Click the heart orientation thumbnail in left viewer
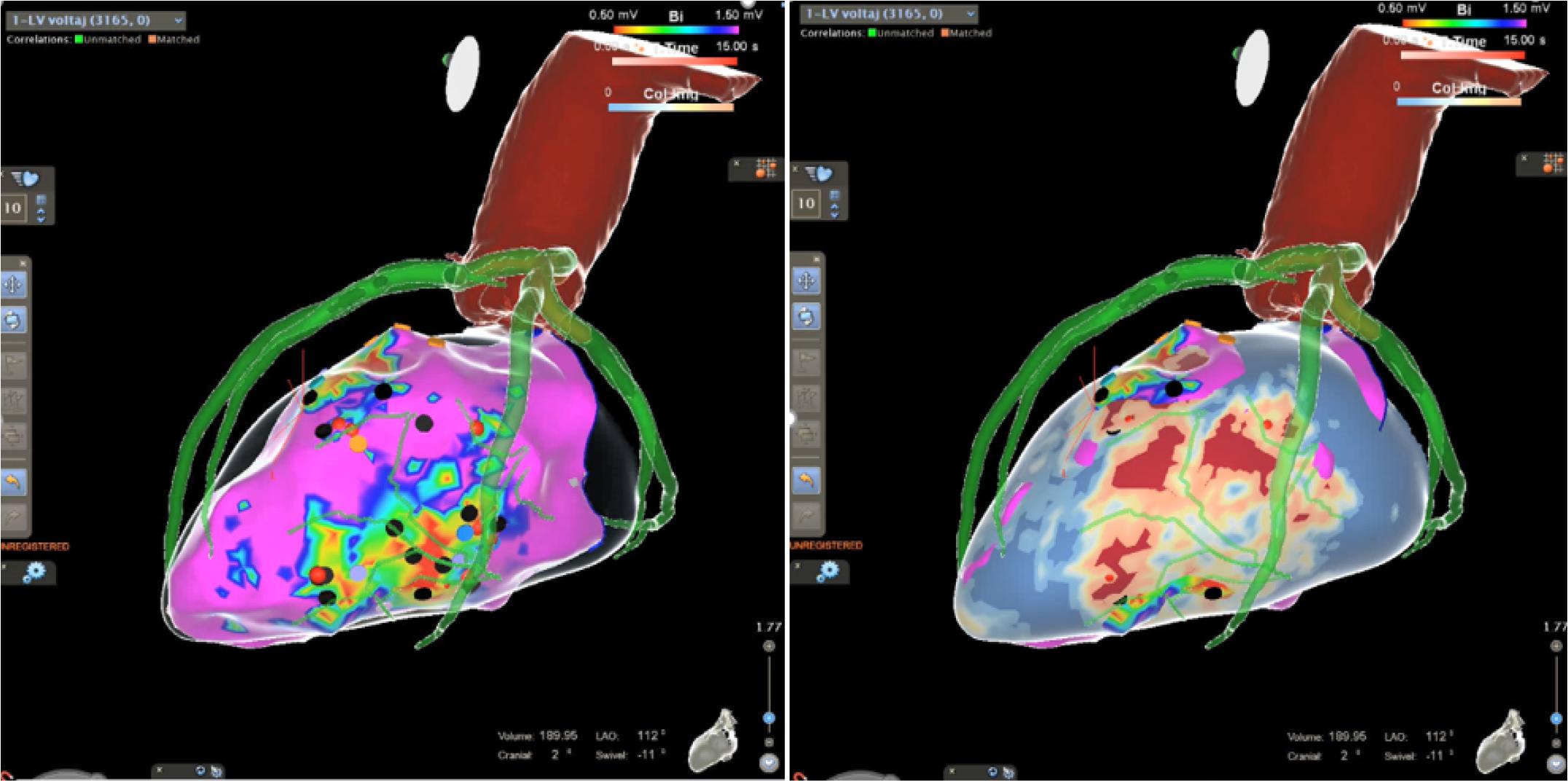The height and width of the screenshot is (781, 1568). coord(713,740)
